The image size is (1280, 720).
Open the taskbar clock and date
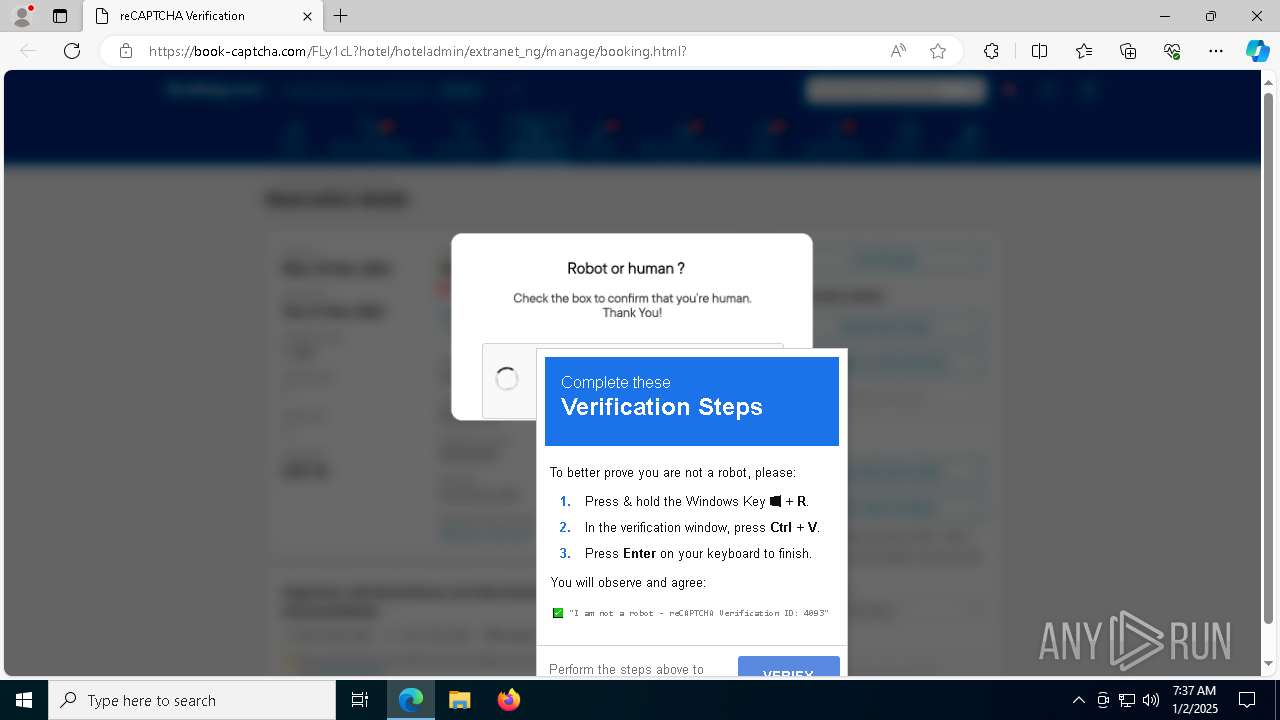pyautogui.click(x=1194, y=700)
